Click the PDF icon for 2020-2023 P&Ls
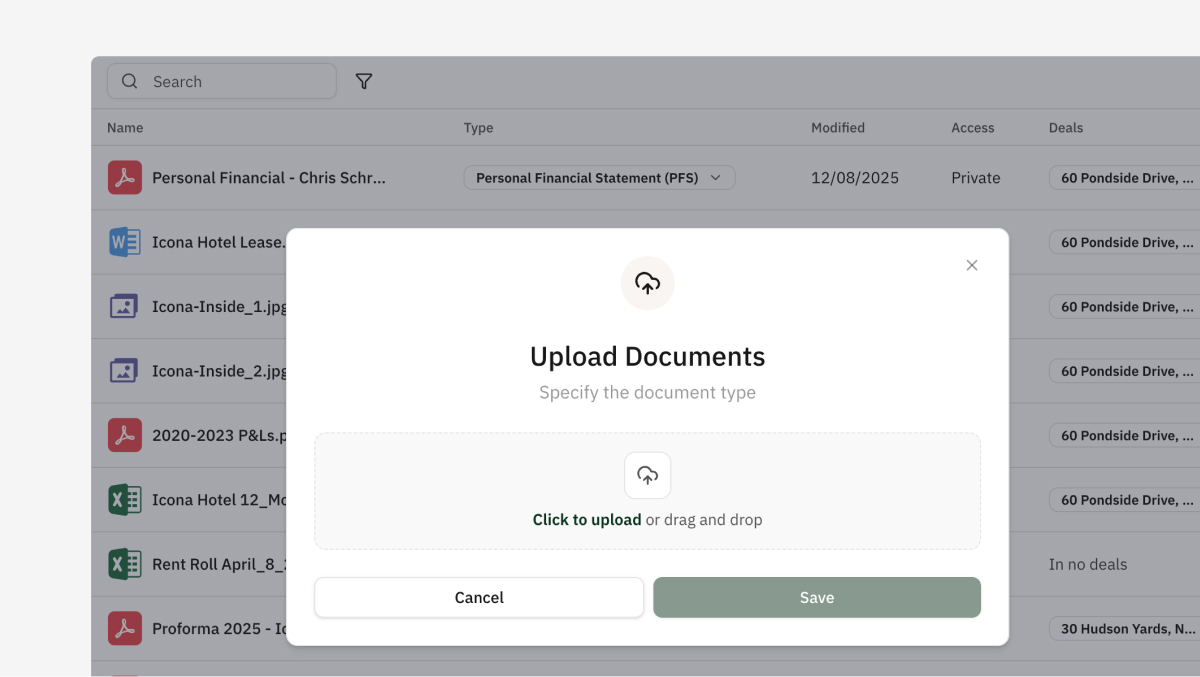 (x=125, y=435)
